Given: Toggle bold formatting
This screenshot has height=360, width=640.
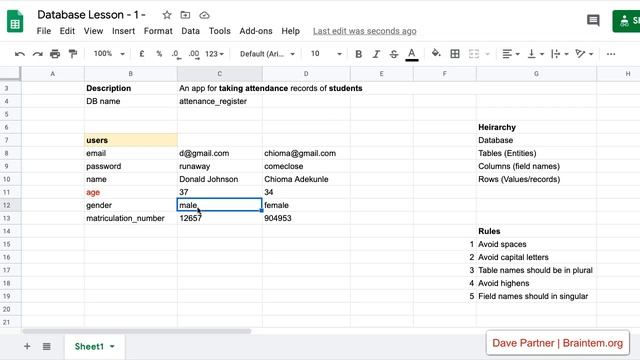Looking at the screenshot, I should (x=358, y=54).
